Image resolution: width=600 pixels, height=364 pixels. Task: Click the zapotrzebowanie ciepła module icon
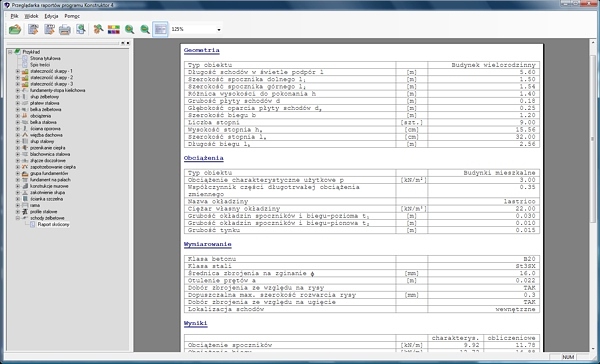tap(25, 167)
